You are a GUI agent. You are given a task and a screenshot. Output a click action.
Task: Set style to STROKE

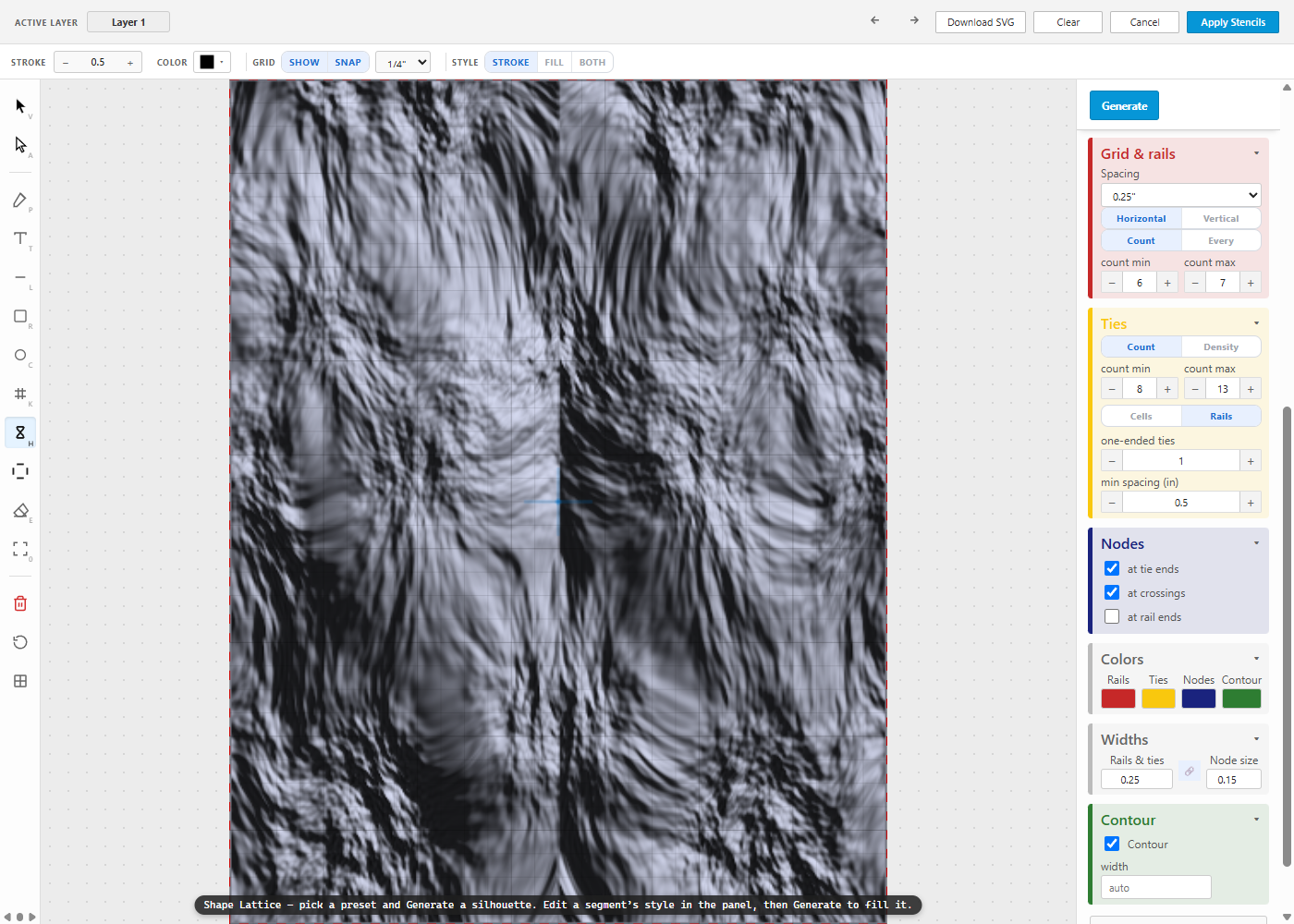tap(511, 63)
